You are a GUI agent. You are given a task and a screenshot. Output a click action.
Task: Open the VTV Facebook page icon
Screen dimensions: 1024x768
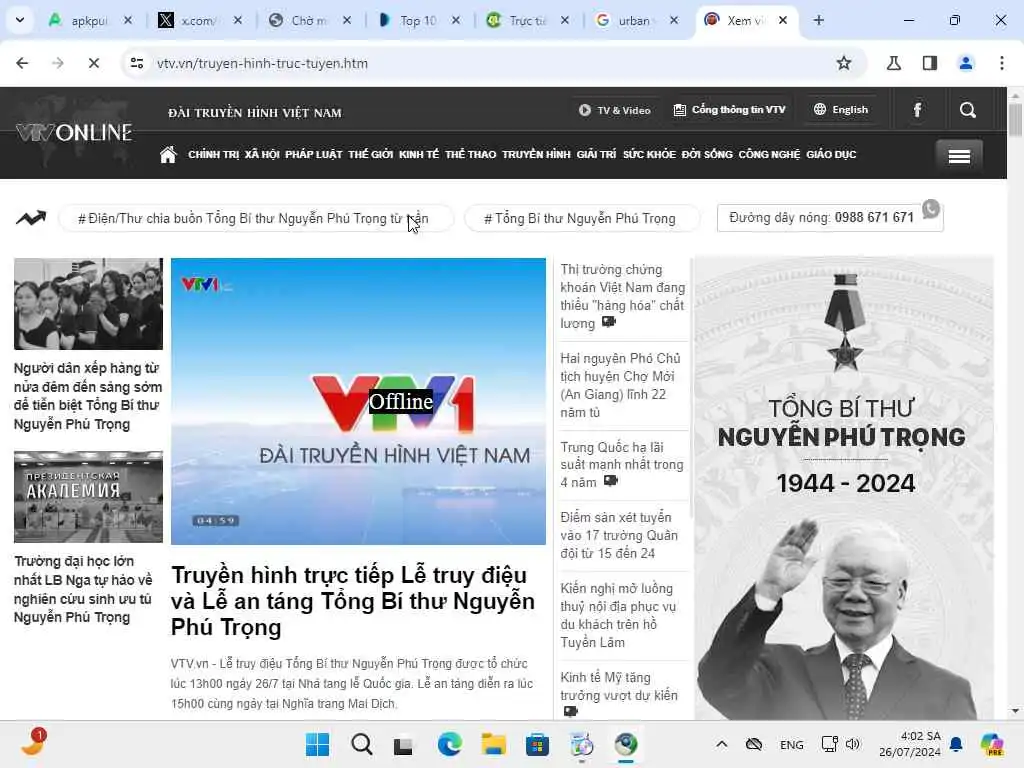coord(918,110)
